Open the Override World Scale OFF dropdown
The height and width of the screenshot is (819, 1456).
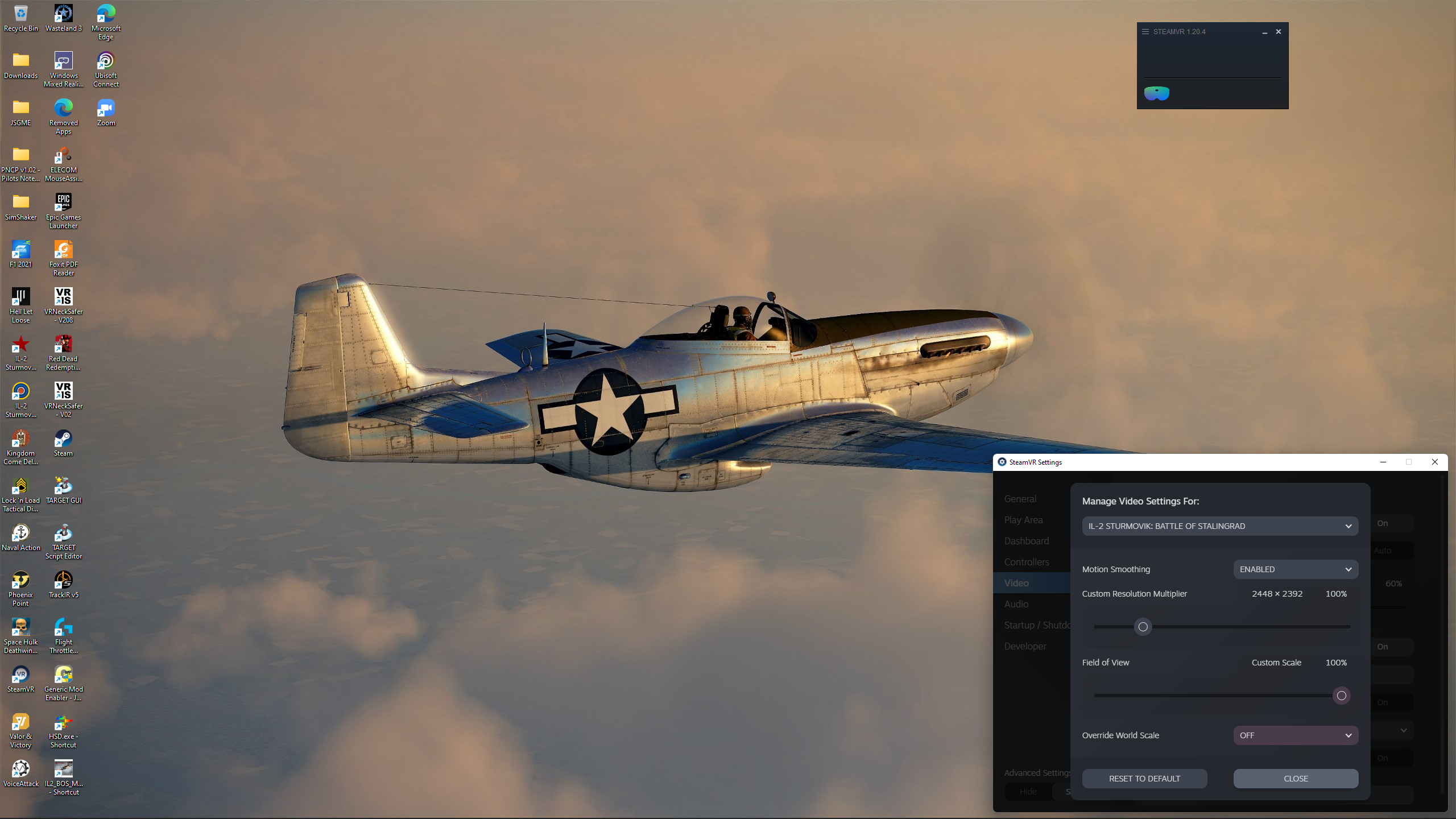[x=1296, y=735]
